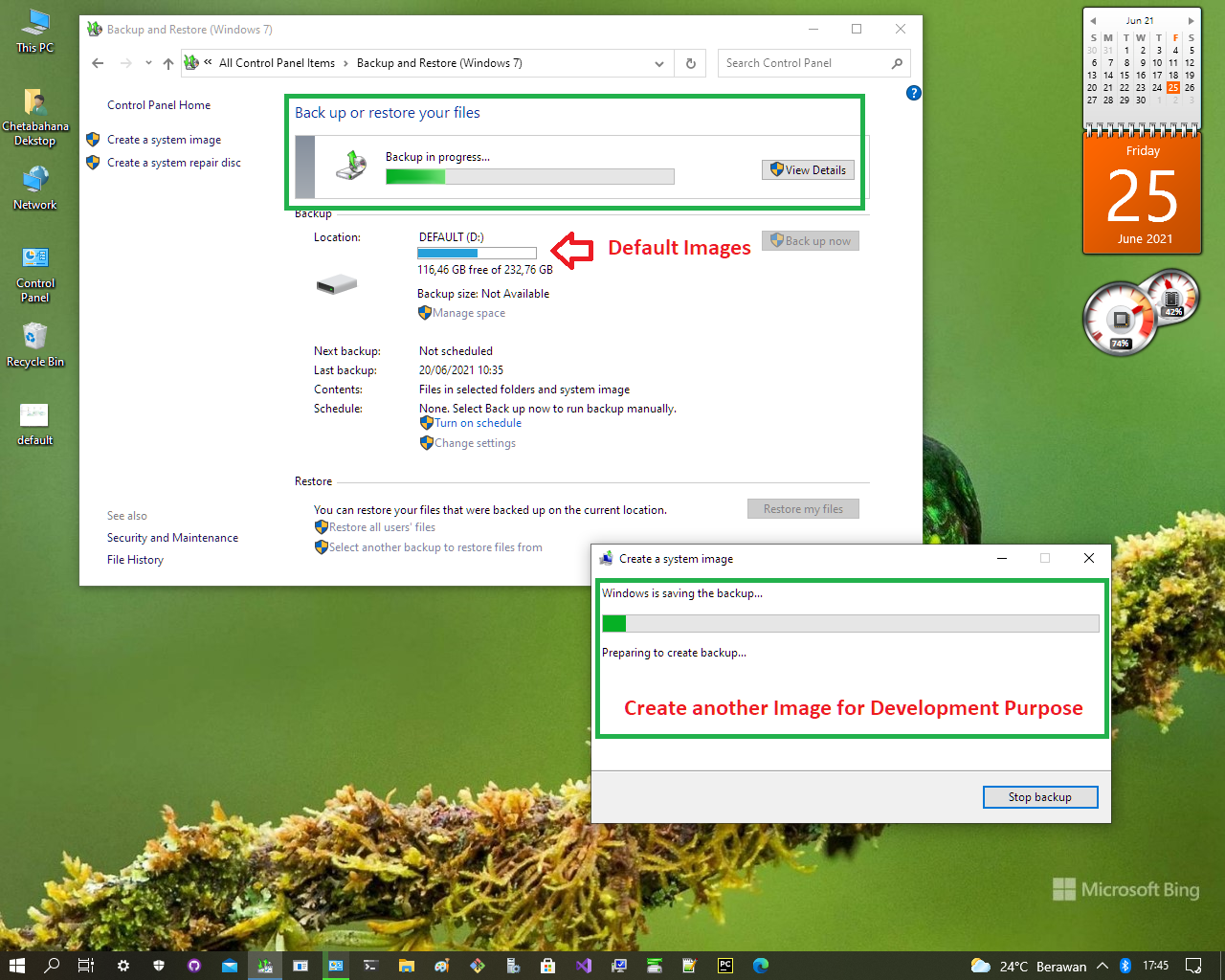Open Chetabahana Desktop desktop icon

pyautogui.click(x=34, y=117)
